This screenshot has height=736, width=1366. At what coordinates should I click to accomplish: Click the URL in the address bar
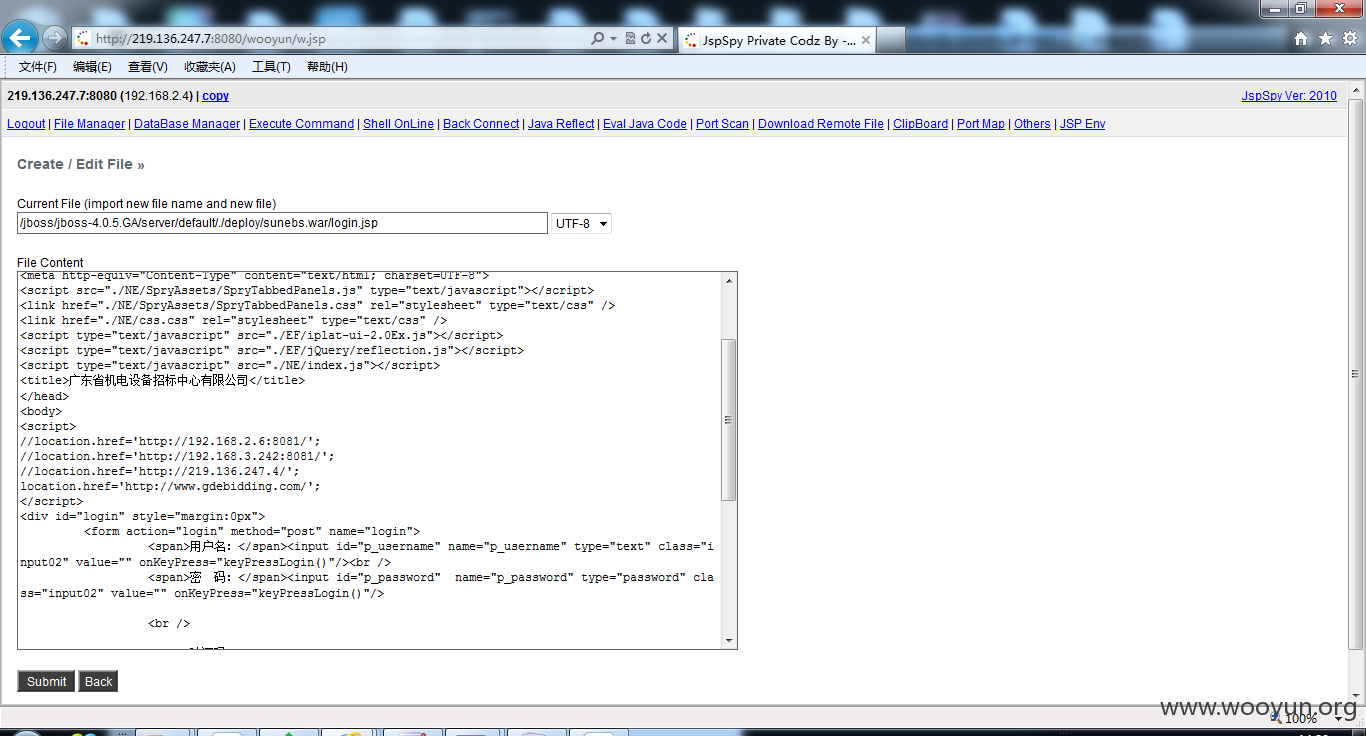211,39
